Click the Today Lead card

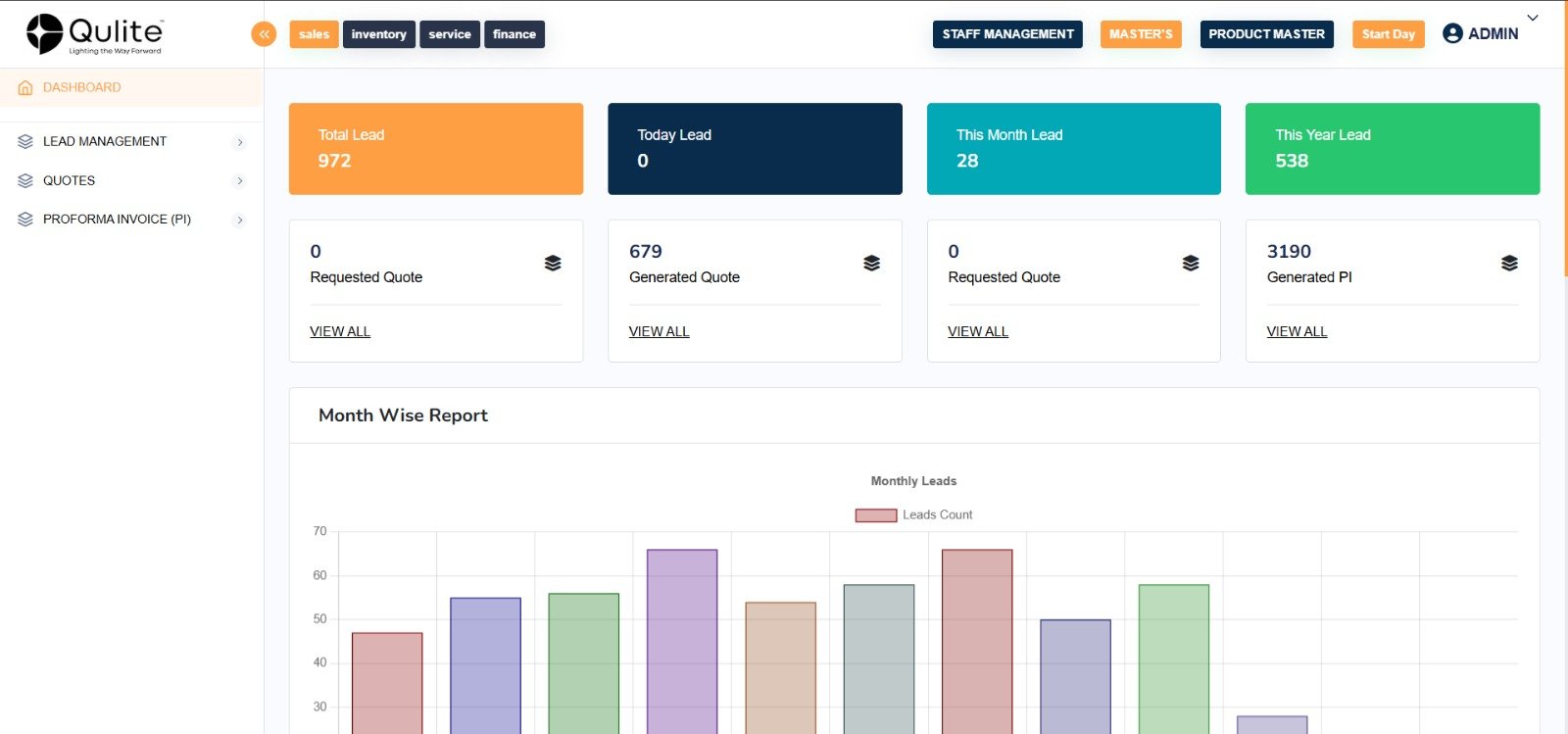[755, 149]
